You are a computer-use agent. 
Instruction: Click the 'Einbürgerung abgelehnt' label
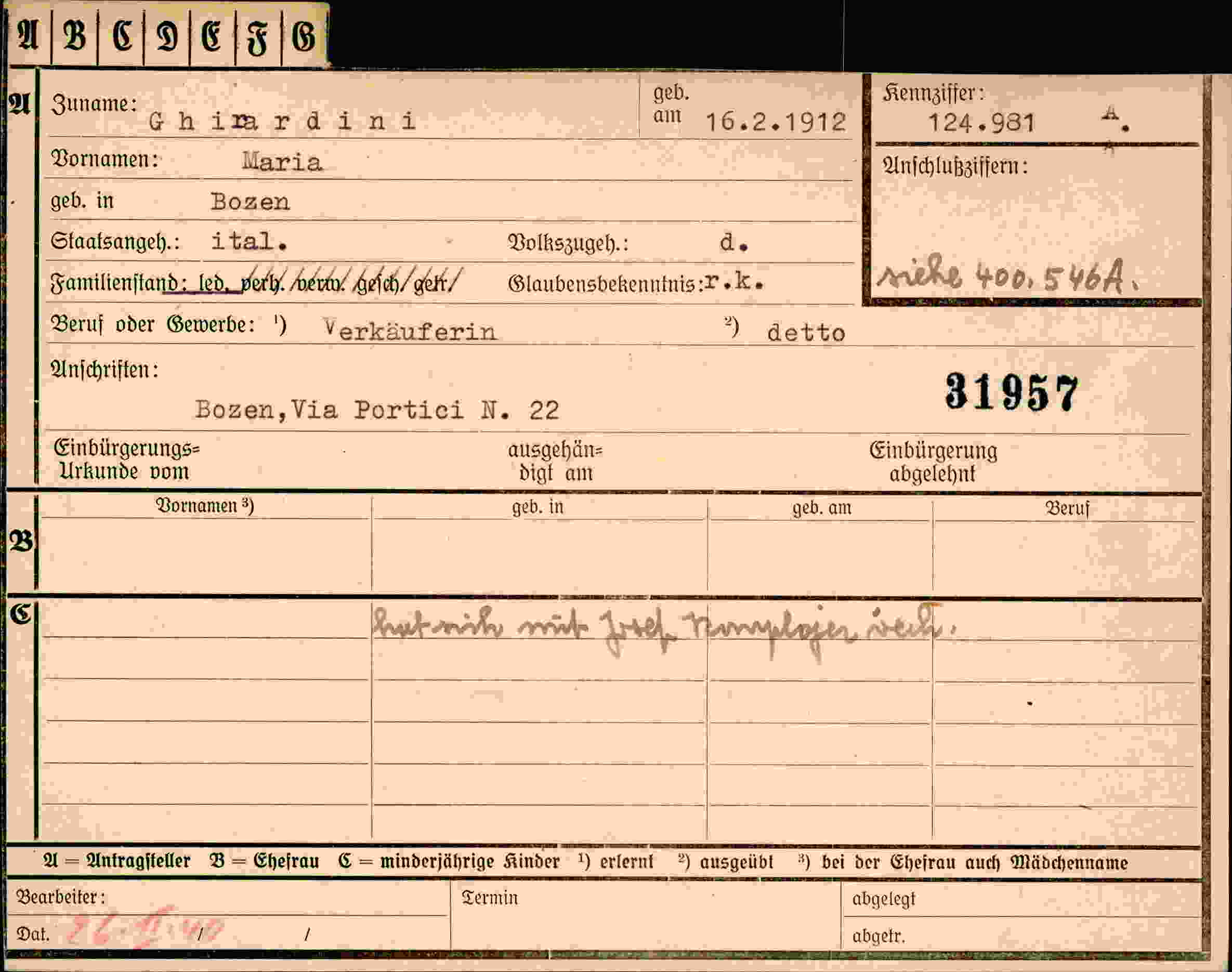[933, 462]
